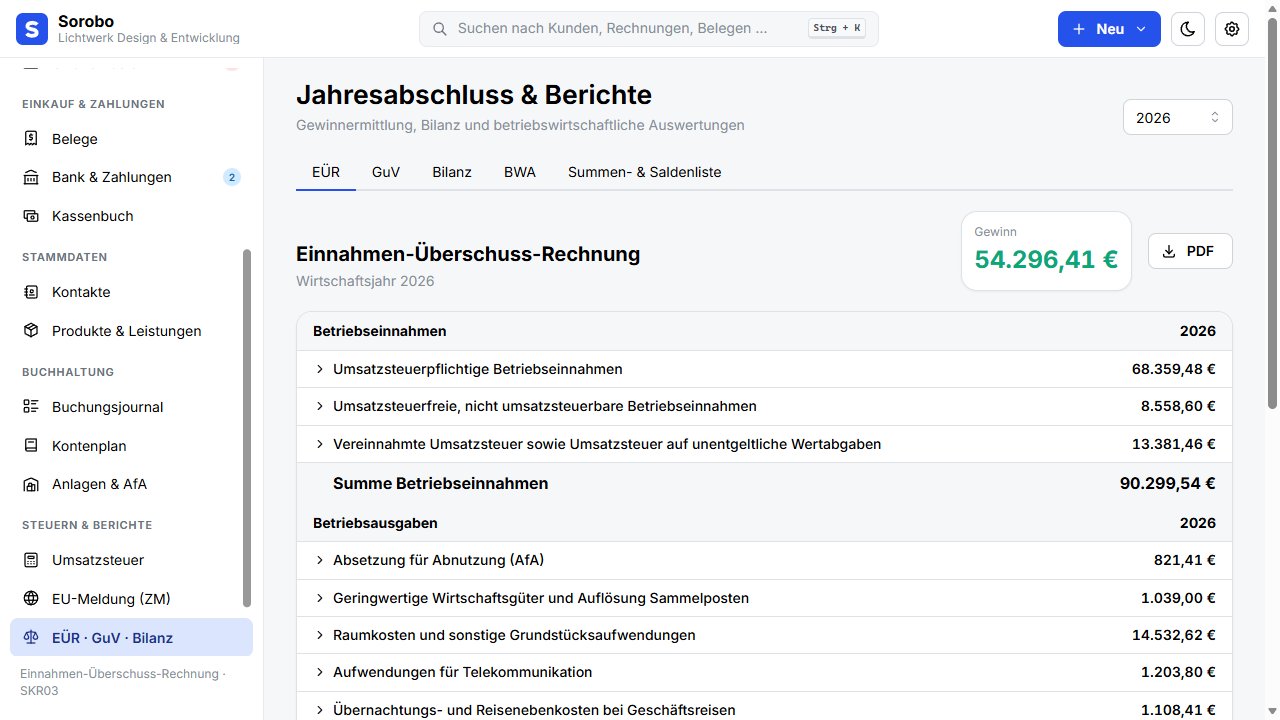Click the Belege receipt icon in sidebar

32,139
